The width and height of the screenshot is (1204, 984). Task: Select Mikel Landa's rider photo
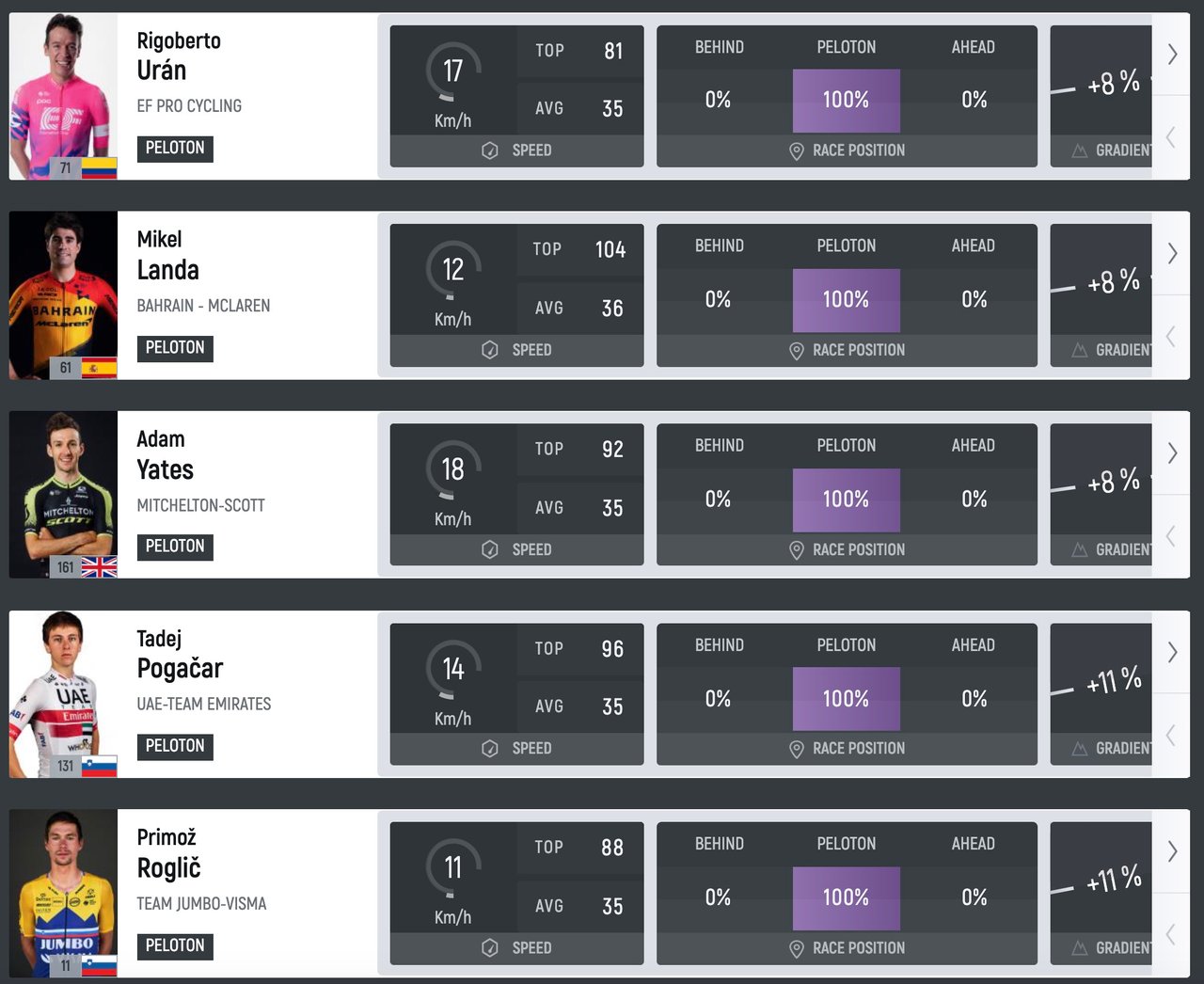tap(63, 295)
